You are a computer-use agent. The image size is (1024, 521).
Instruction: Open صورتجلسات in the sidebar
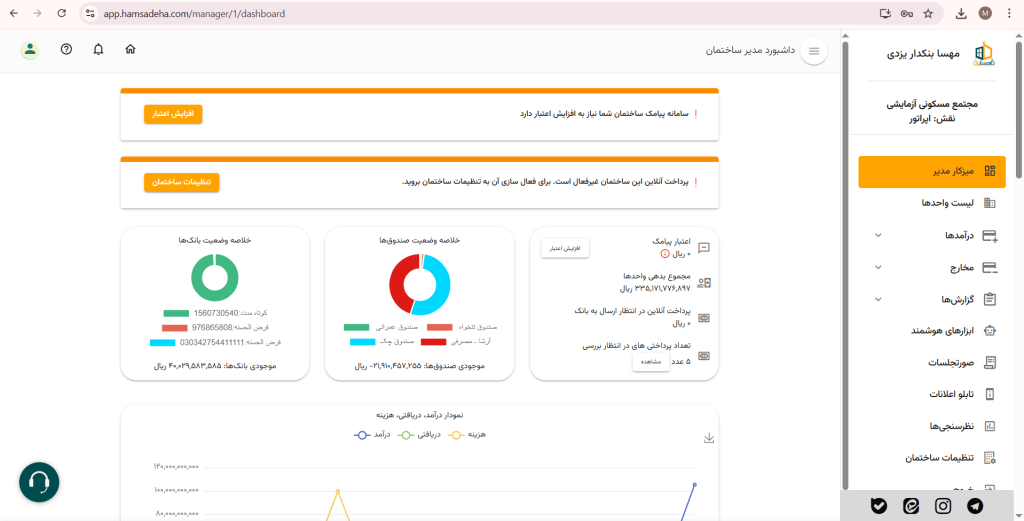pos(932,362)
